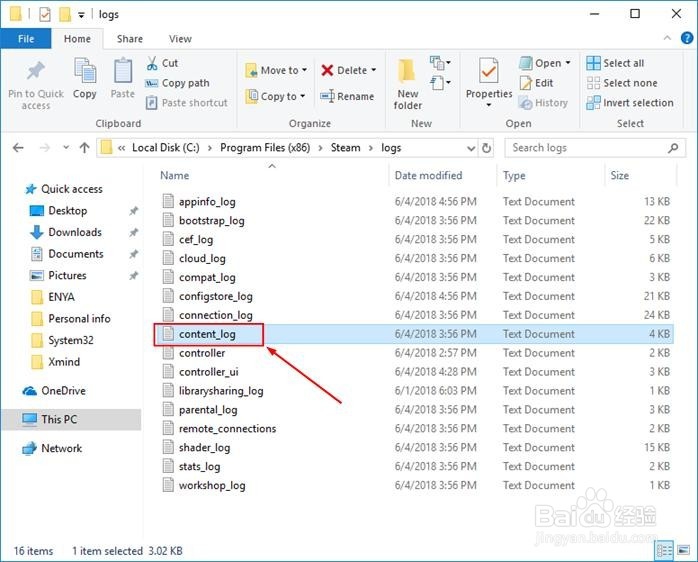Viewport: 698px width, 562px height.
Task: Select Network in navigation pane
Action: click(x=52, y=448)
